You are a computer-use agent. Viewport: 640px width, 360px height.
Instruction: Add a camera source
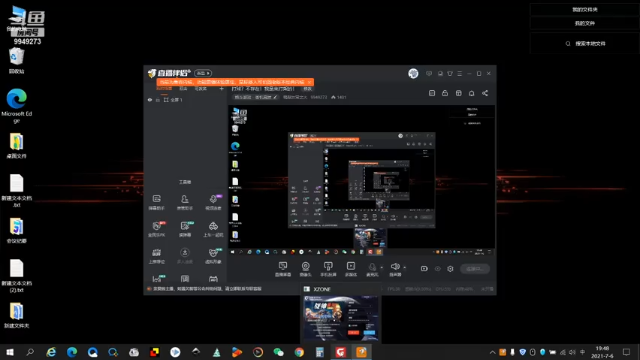[305, 269]
